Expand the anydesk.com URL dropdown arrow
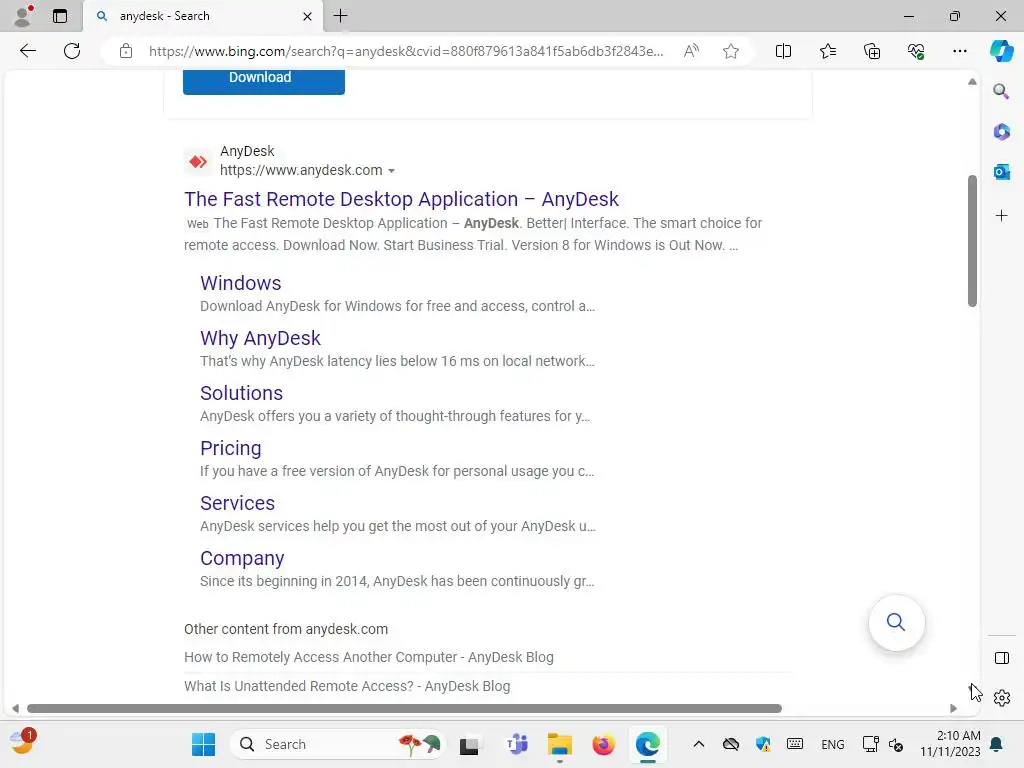Viewport: 1024px width, 768px height. [391, 171]
